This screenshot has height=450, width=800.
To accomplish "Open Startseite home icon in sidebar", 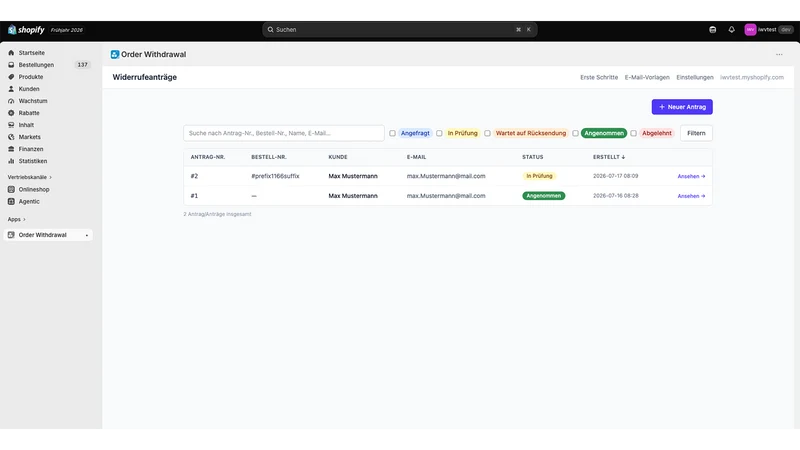I will 11,53.
